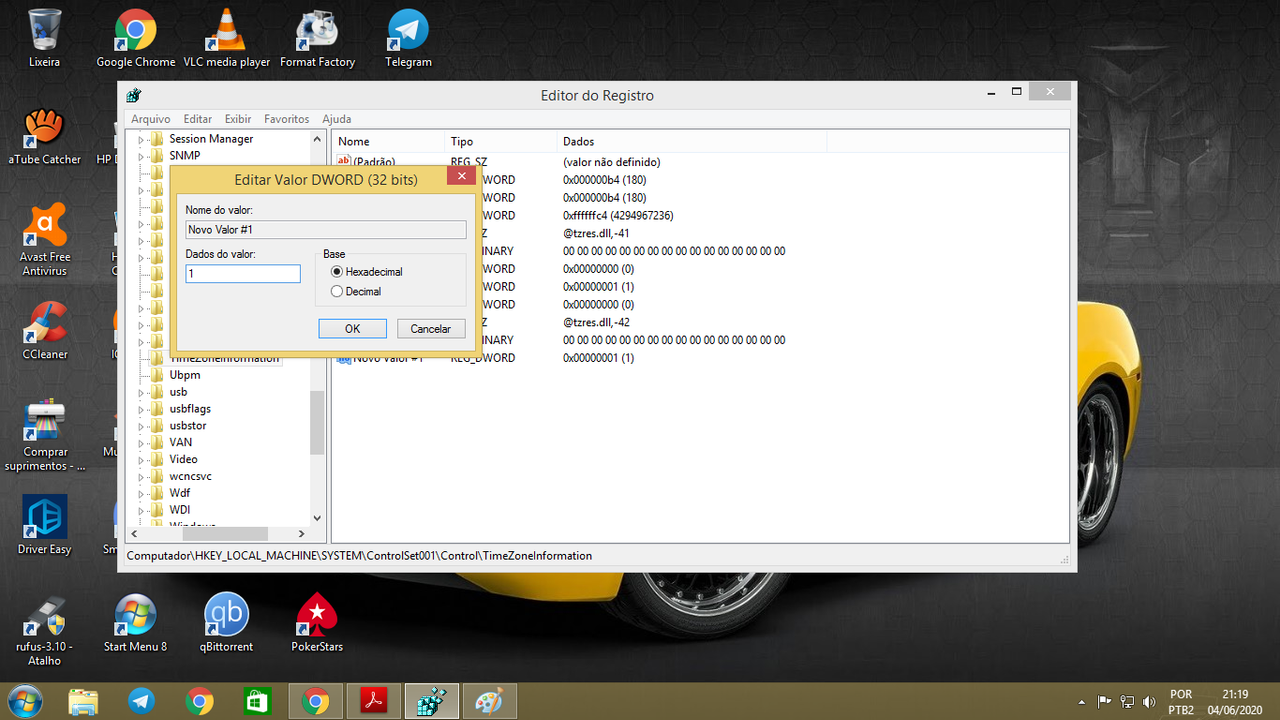Launch the PokerStars desktop shortcut
The image size is (1280, 720).
pyautogui.click(x=317, y=622)
